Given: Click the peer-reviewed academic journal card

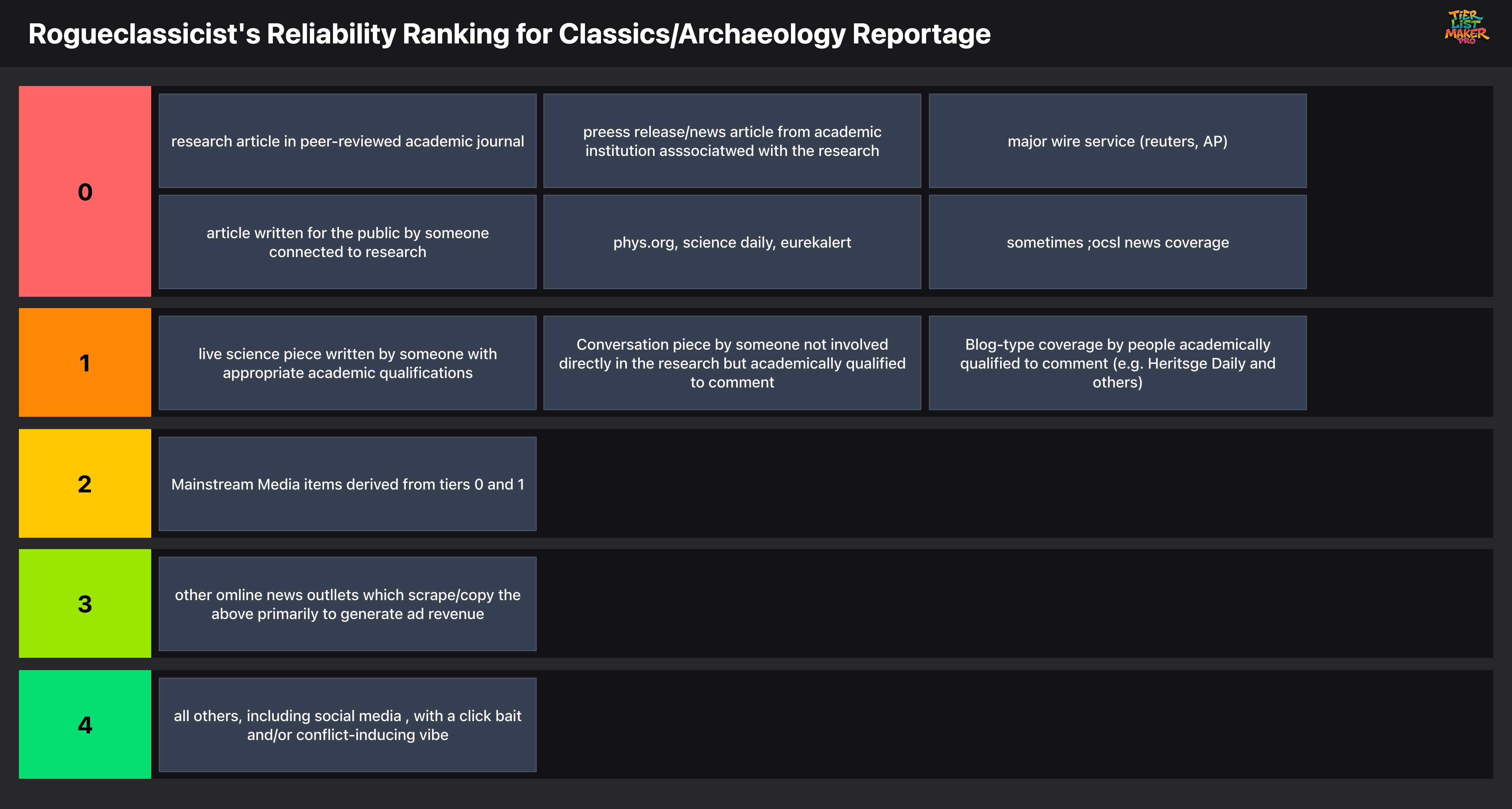Looking at the screenshot, I should (347, 141).
